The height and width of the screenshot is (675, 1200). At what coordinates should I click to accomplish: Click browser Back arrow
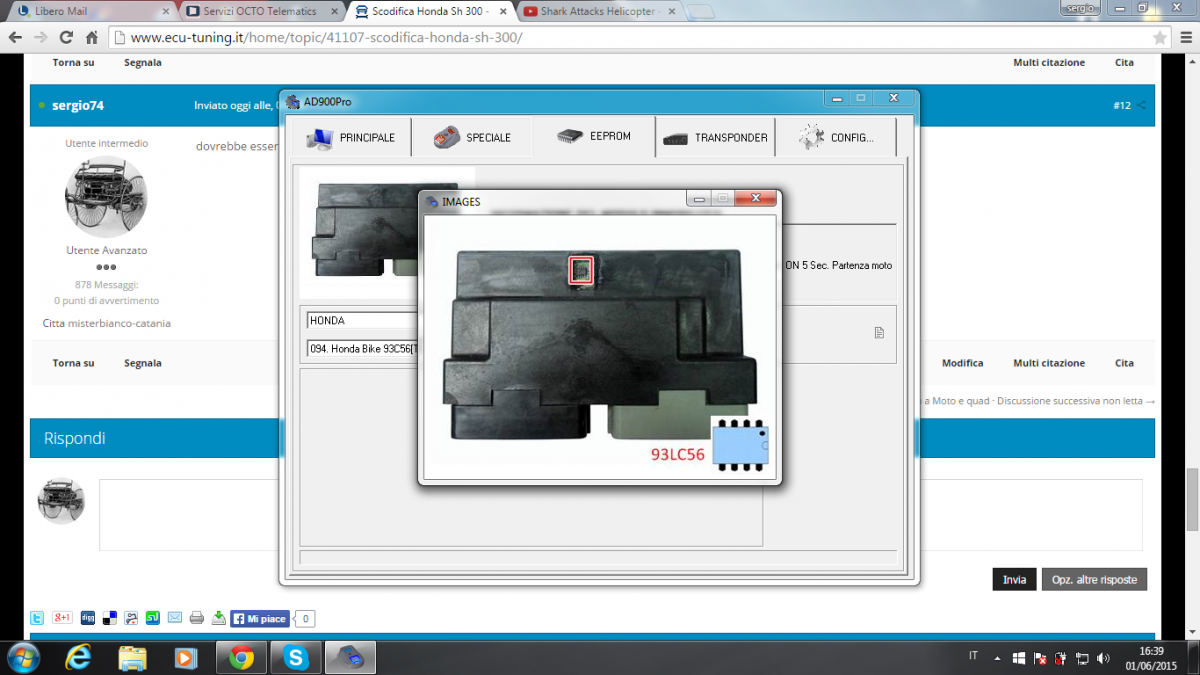16,37
